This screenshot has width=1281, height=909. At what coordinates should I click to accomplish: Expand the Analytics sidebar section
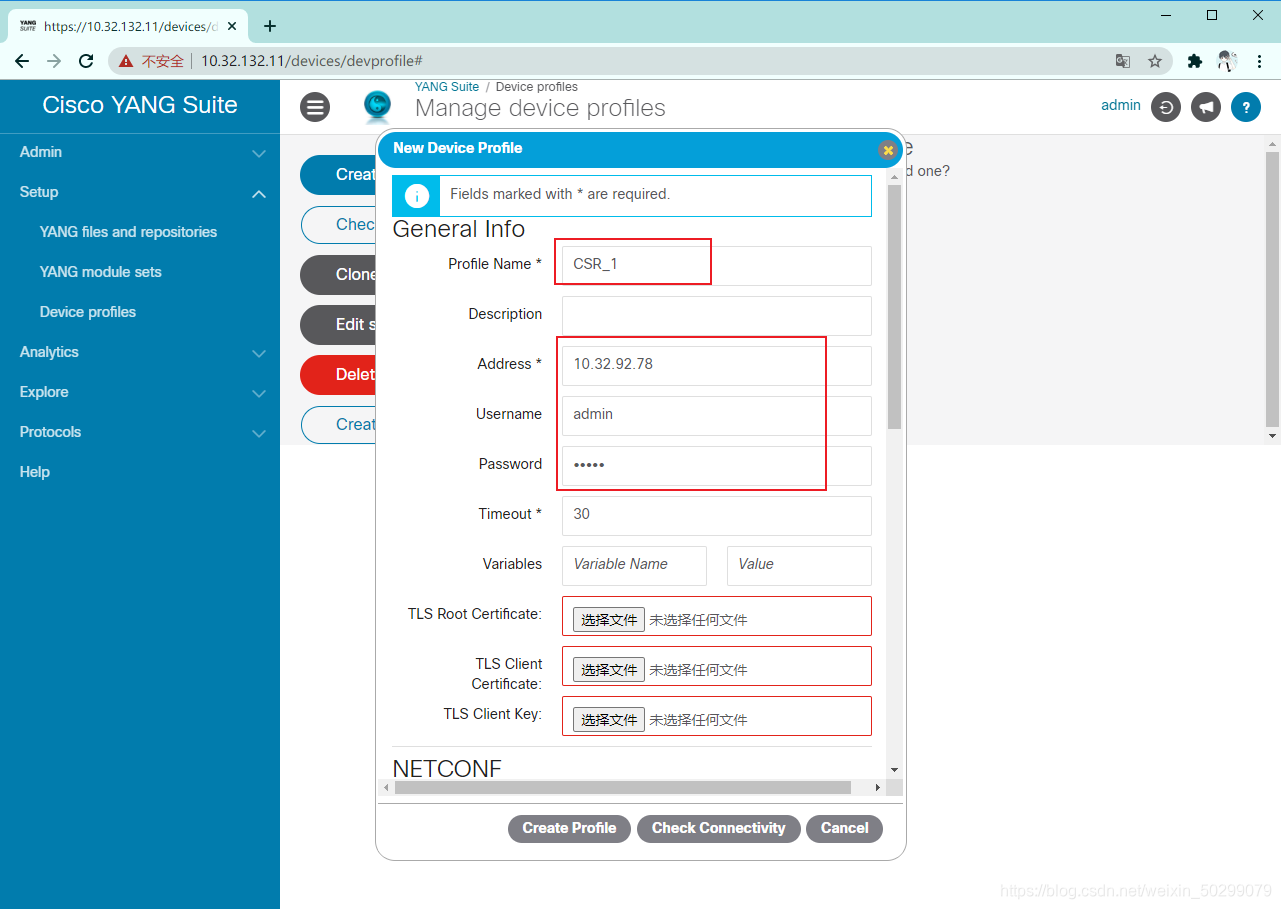pyautogui.click(x=140, y=352)
